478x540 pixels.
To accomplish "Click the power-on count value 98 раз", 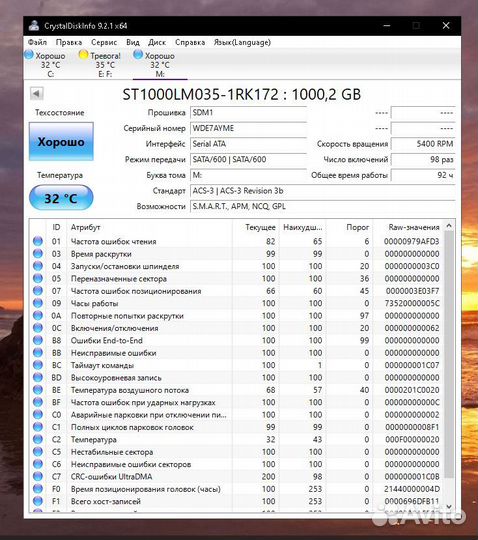I will click(x=423, y=159).
